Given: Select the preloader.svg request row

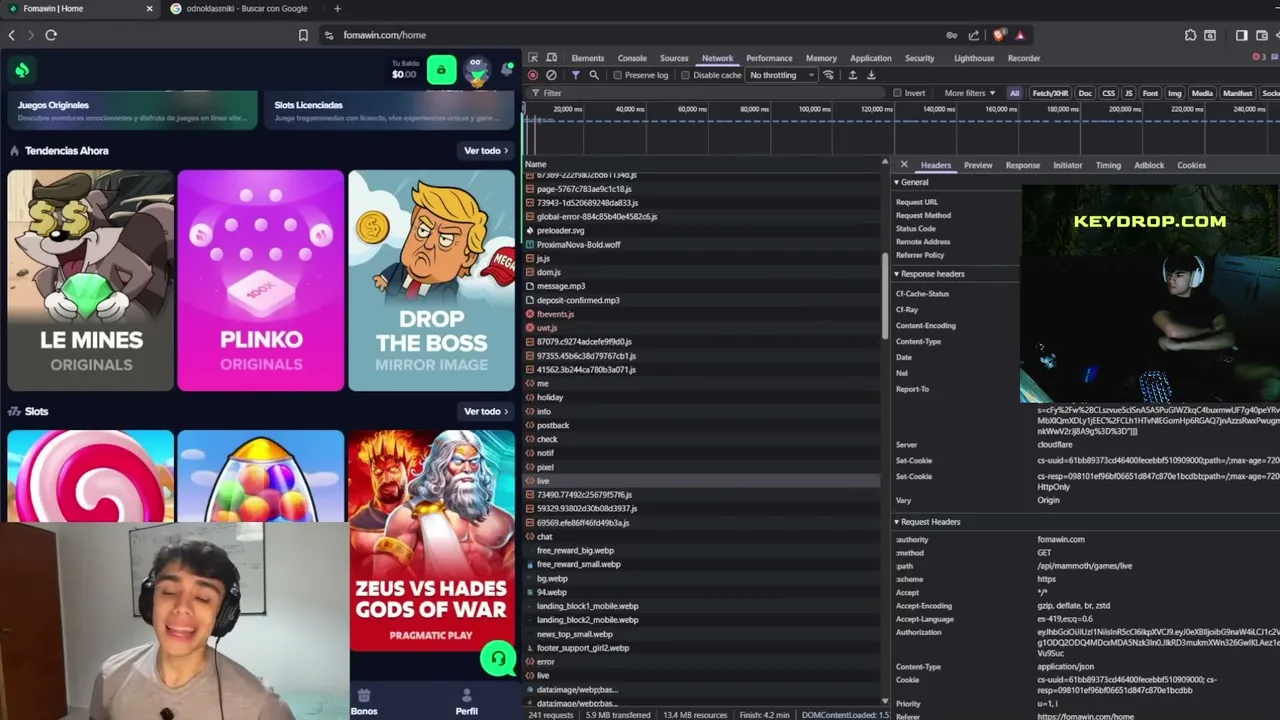Looking at the screenshot, I should [703, 231].
